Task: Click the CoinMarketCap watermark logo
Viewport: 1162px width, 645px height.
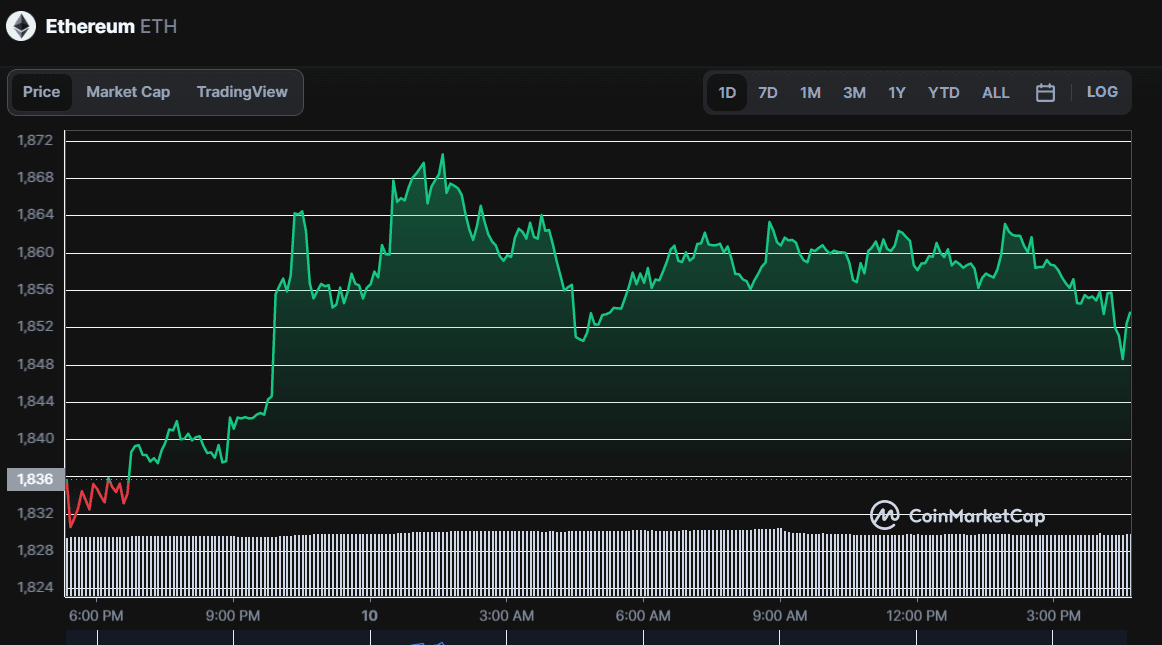Action: point(884,516)
